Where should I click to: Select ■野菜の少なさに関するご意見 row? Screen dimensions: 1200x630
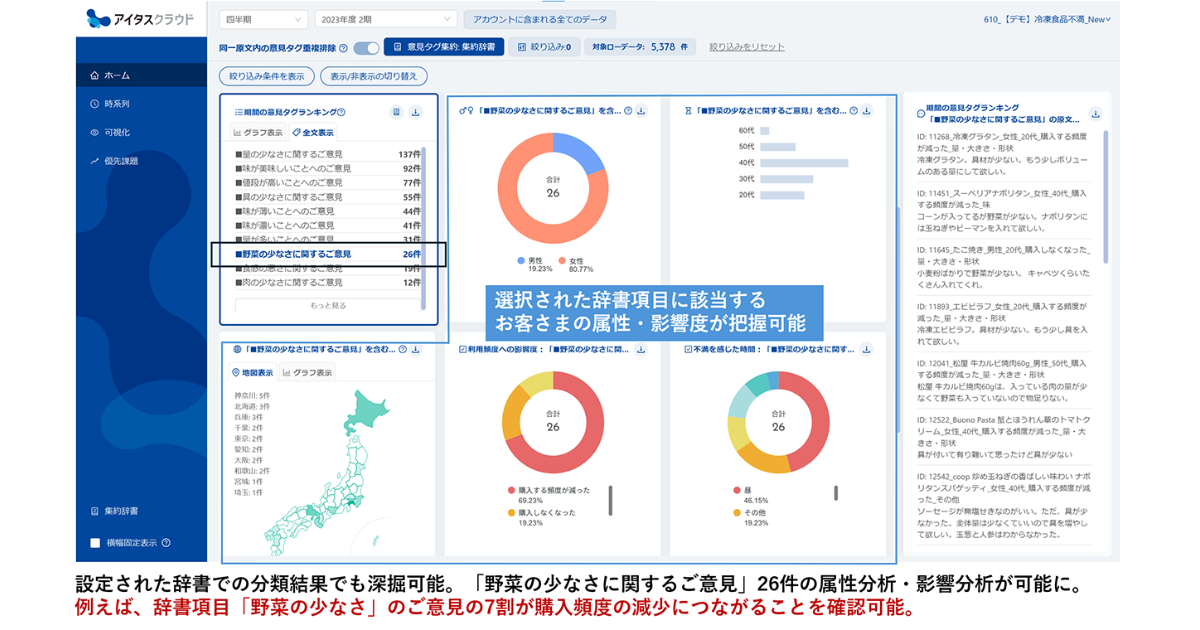tap(328, 254)
